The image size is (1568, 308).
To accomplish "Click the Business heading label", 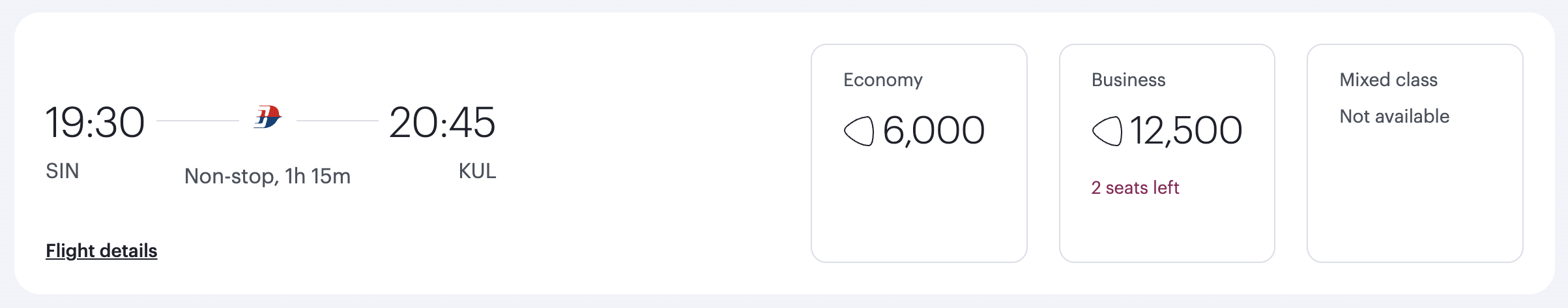I will coord(1129,80).
